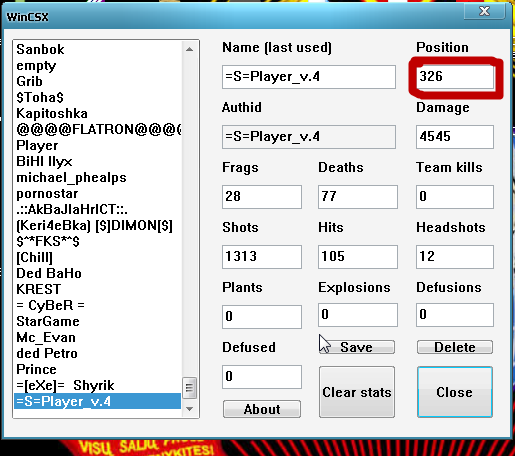515x456 pixels.
Task: Close the WinCSX window with X button
Action: click(484, 11)
